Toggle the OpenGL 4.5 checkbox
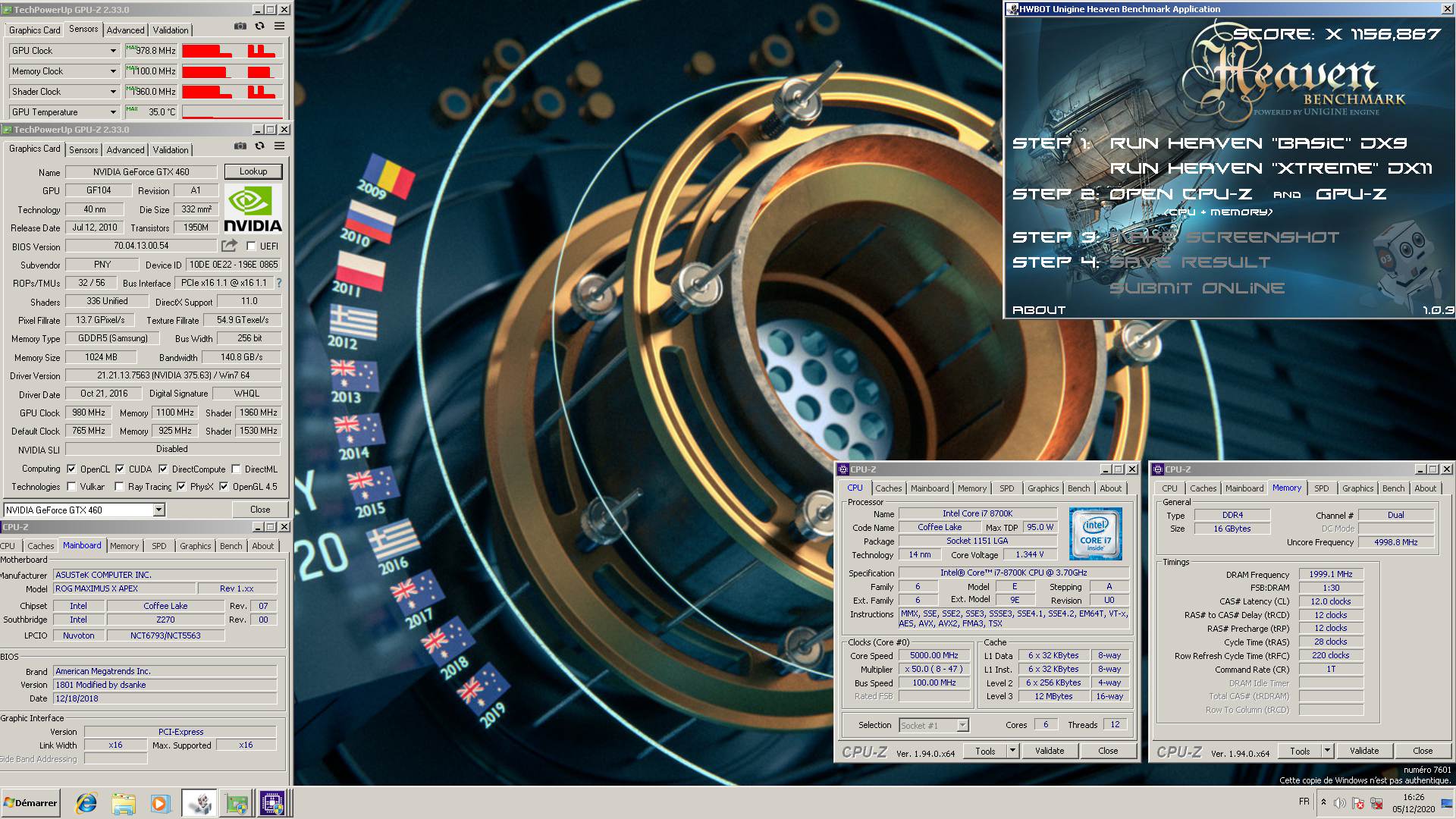This screenshot has height=819, width=1456. click(x=224, y=487)
